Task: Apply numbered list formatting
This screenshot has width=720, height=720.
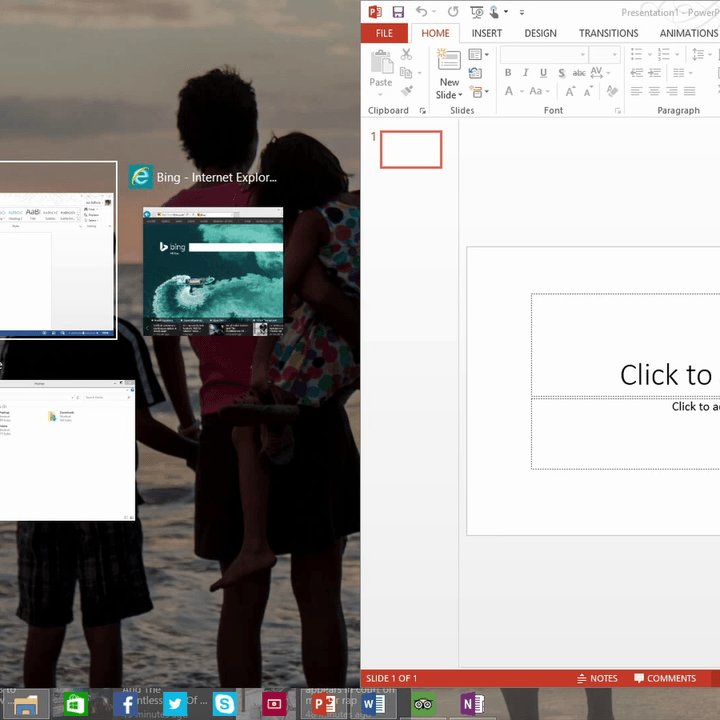Action: click(664, 54)
